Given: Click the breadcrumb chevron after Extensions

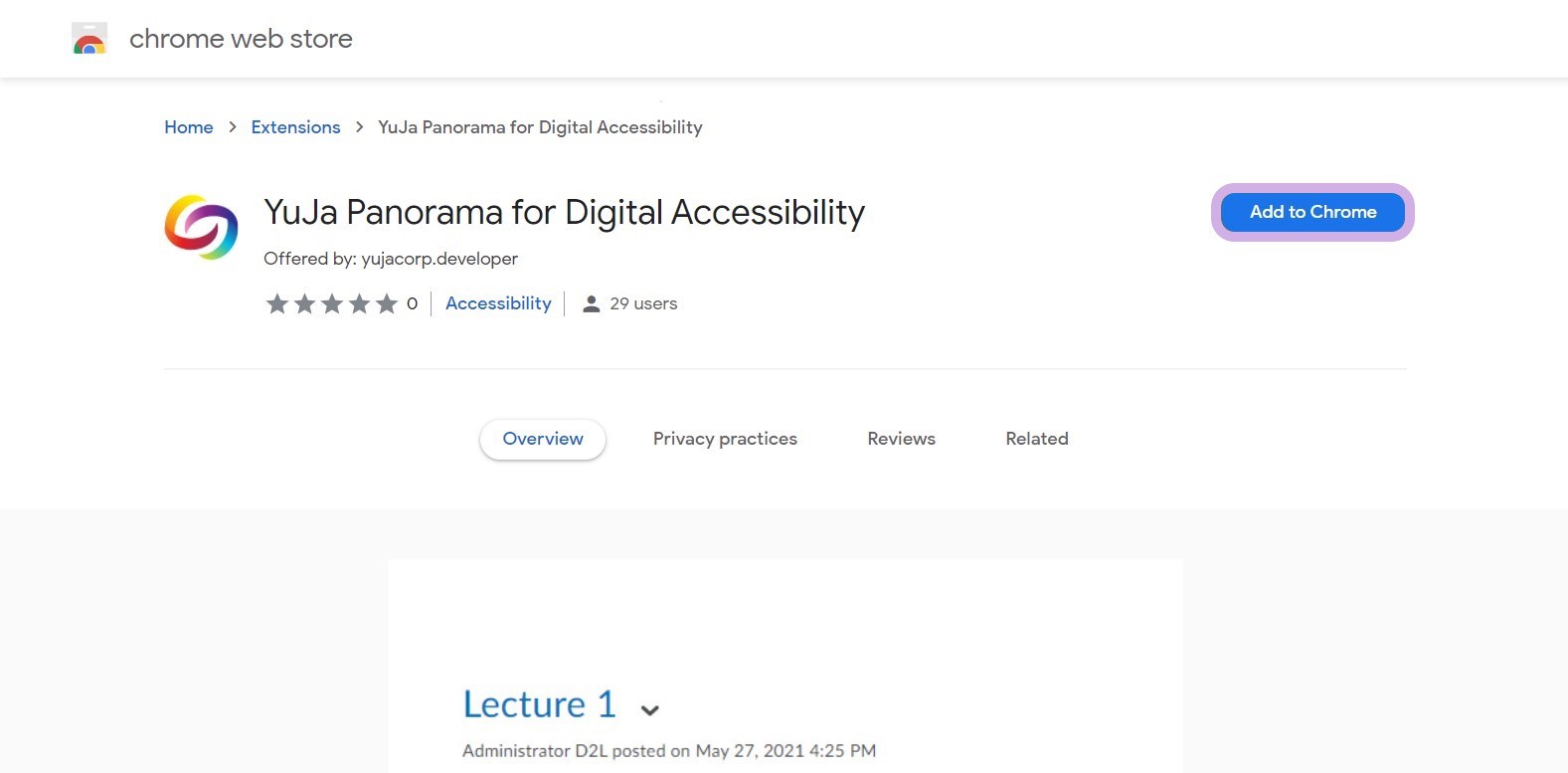Looking at the screenshot, I should pos(360,127).
